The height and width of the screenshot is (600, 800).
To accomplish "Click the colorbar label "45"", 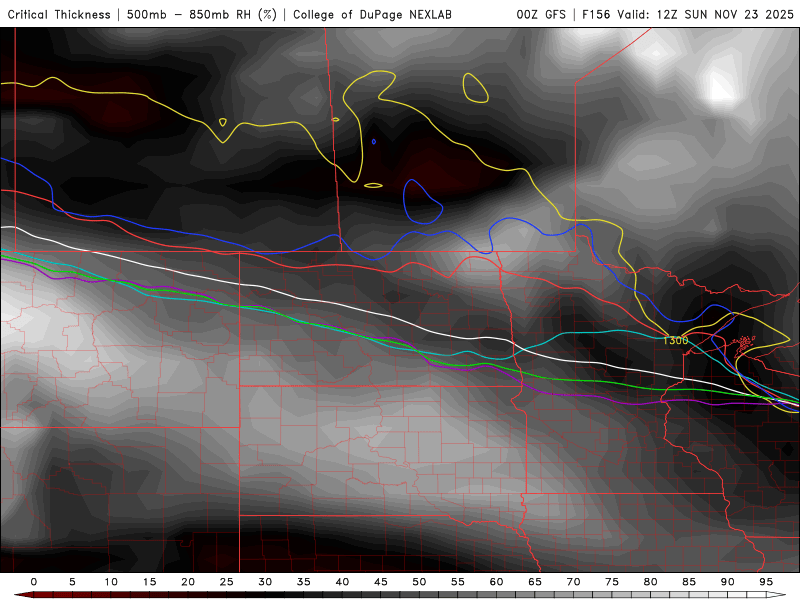I will 381,582.
